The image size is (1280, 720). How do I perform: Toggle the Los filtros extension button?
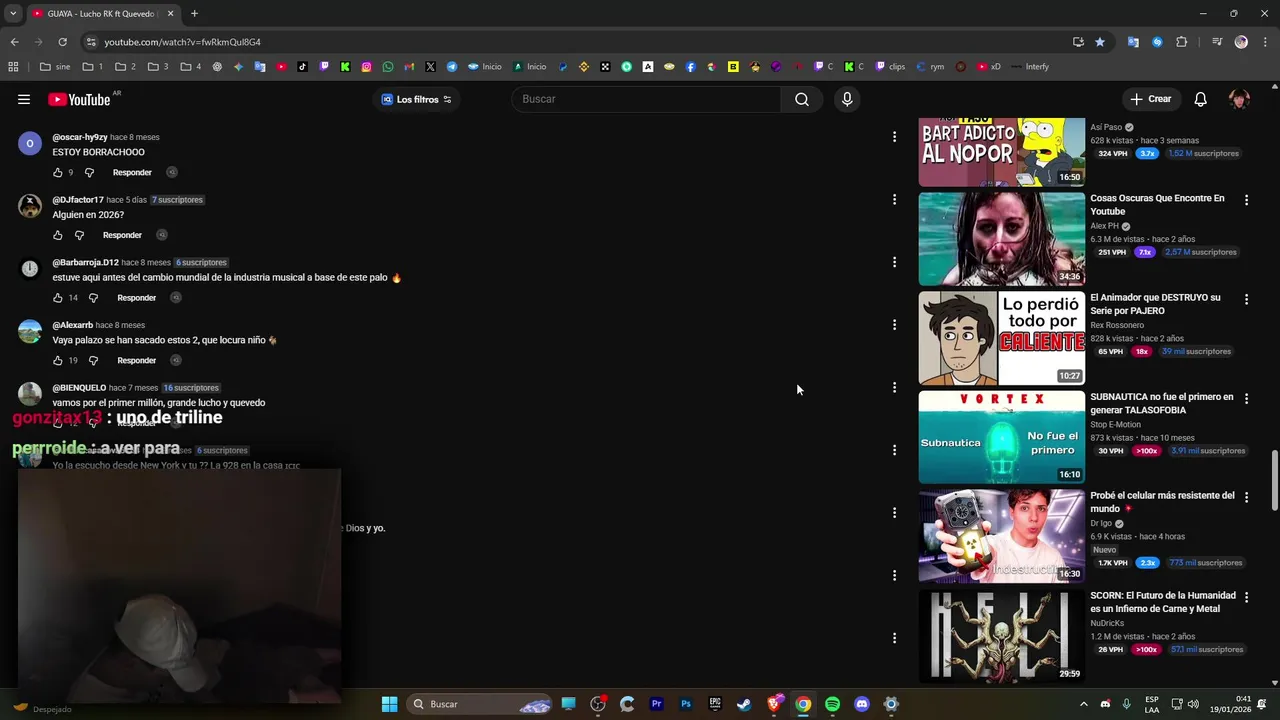(x=417, y=99)
